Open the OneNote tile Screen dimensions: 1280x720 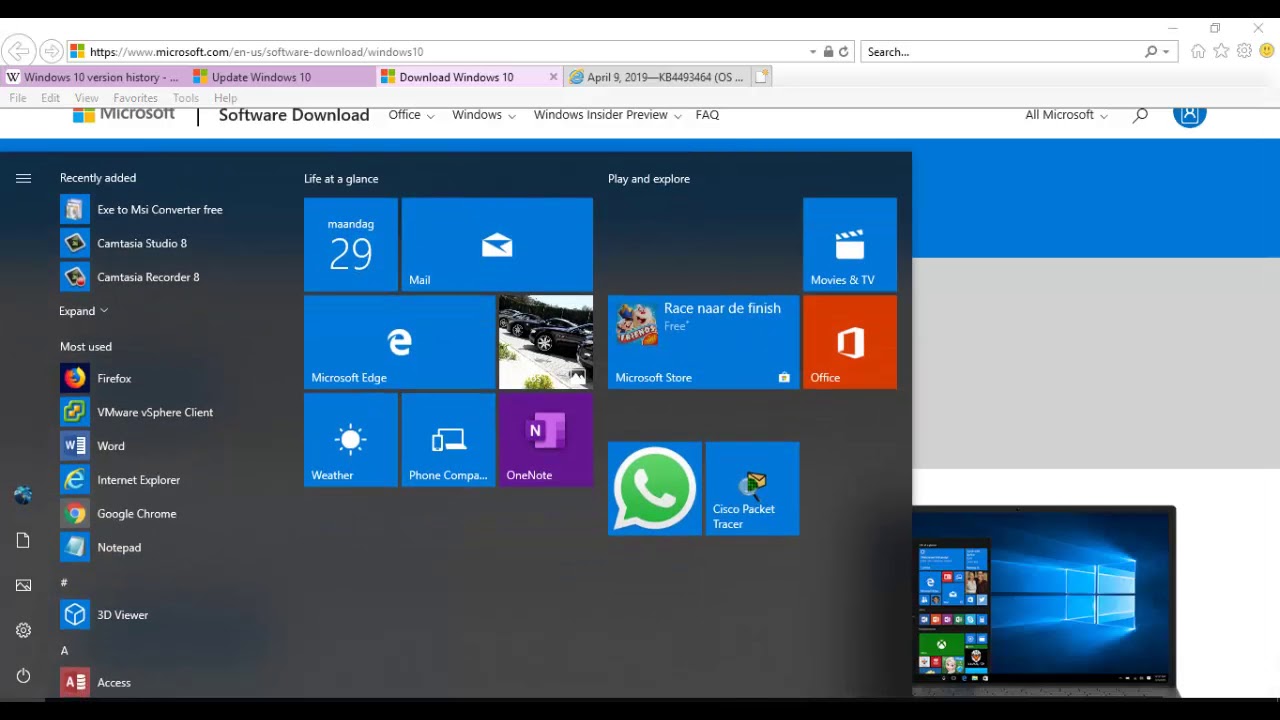(546, 440)
